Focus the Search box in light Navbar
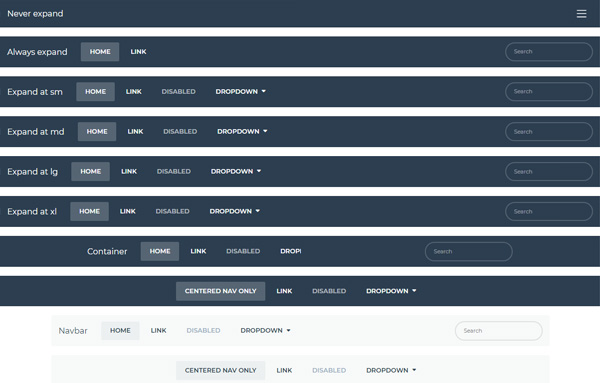600x383 pixels. click(x=499, y=331)
